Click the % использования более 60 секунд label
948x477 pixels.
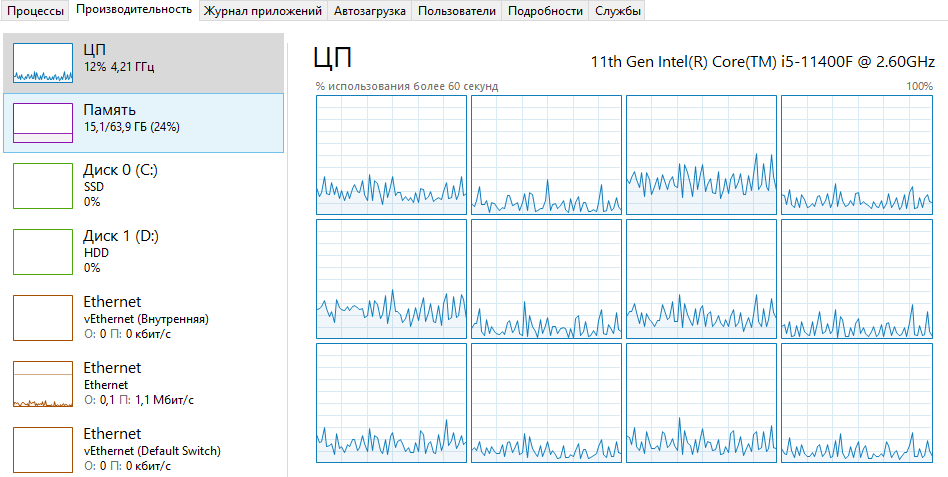(406, 86)
